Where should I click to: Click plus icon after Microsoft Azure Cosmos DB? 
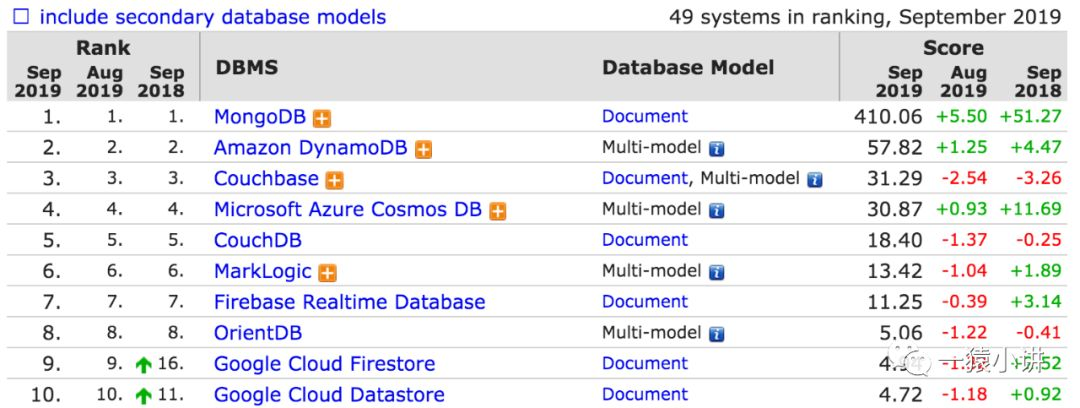(x=498, y=211)
